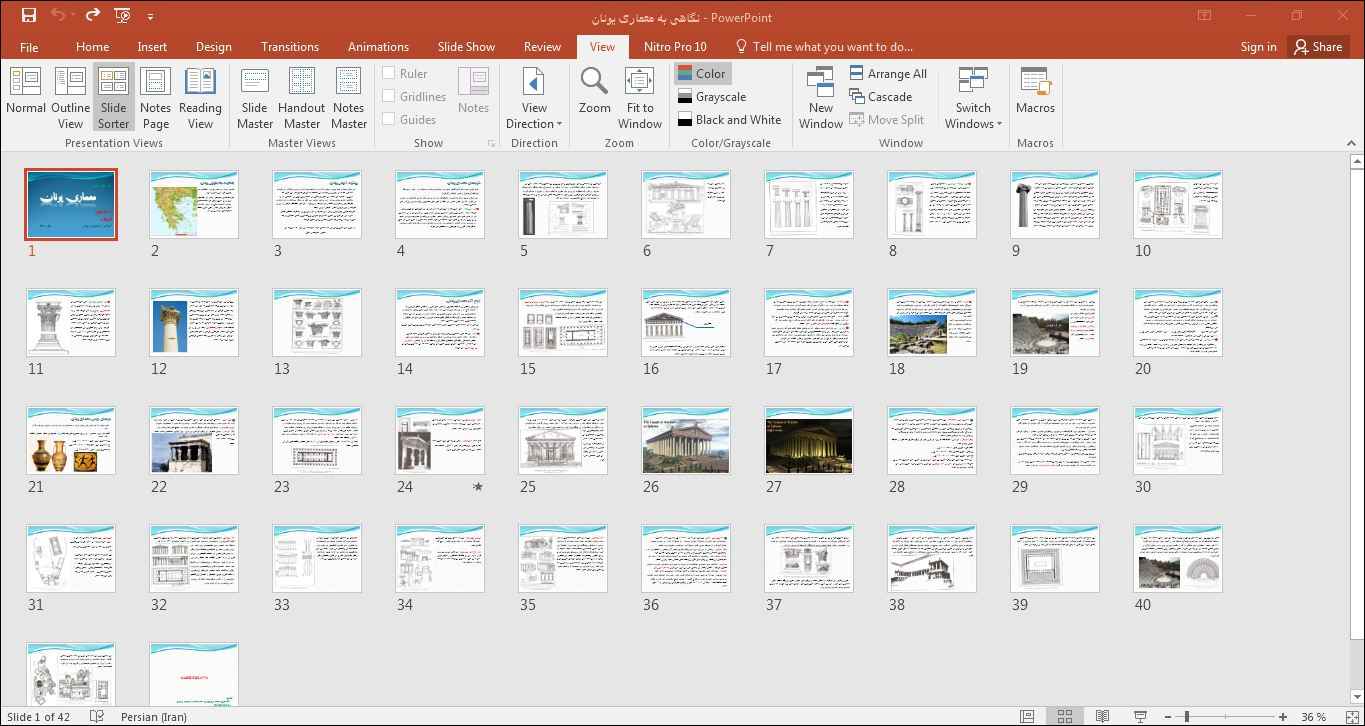Screen dimensions: 1365x726
Task: Switch to the Animations tab
Action: coord(378,46)
